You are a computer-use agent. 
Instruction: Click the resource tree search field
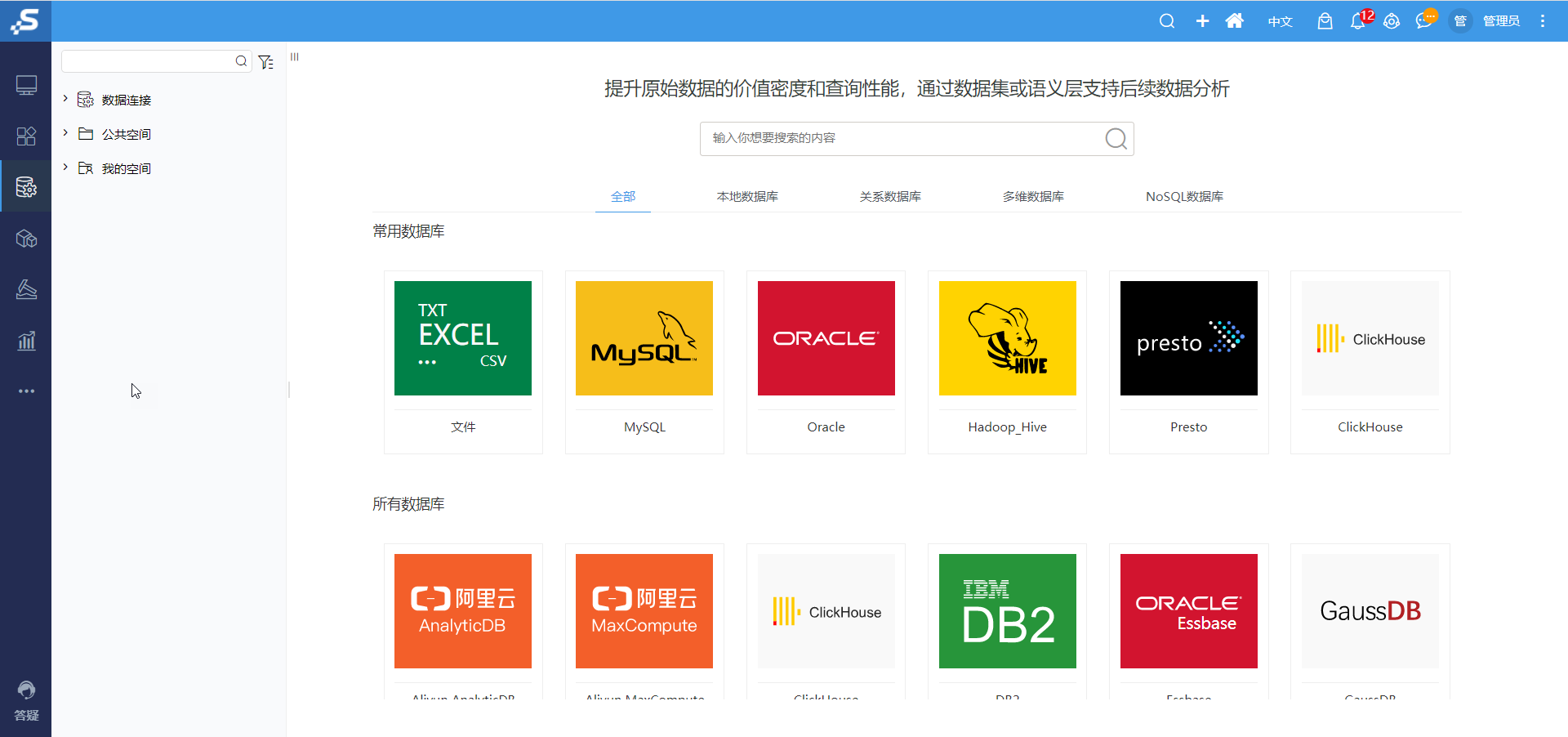(x=147, y=61)
